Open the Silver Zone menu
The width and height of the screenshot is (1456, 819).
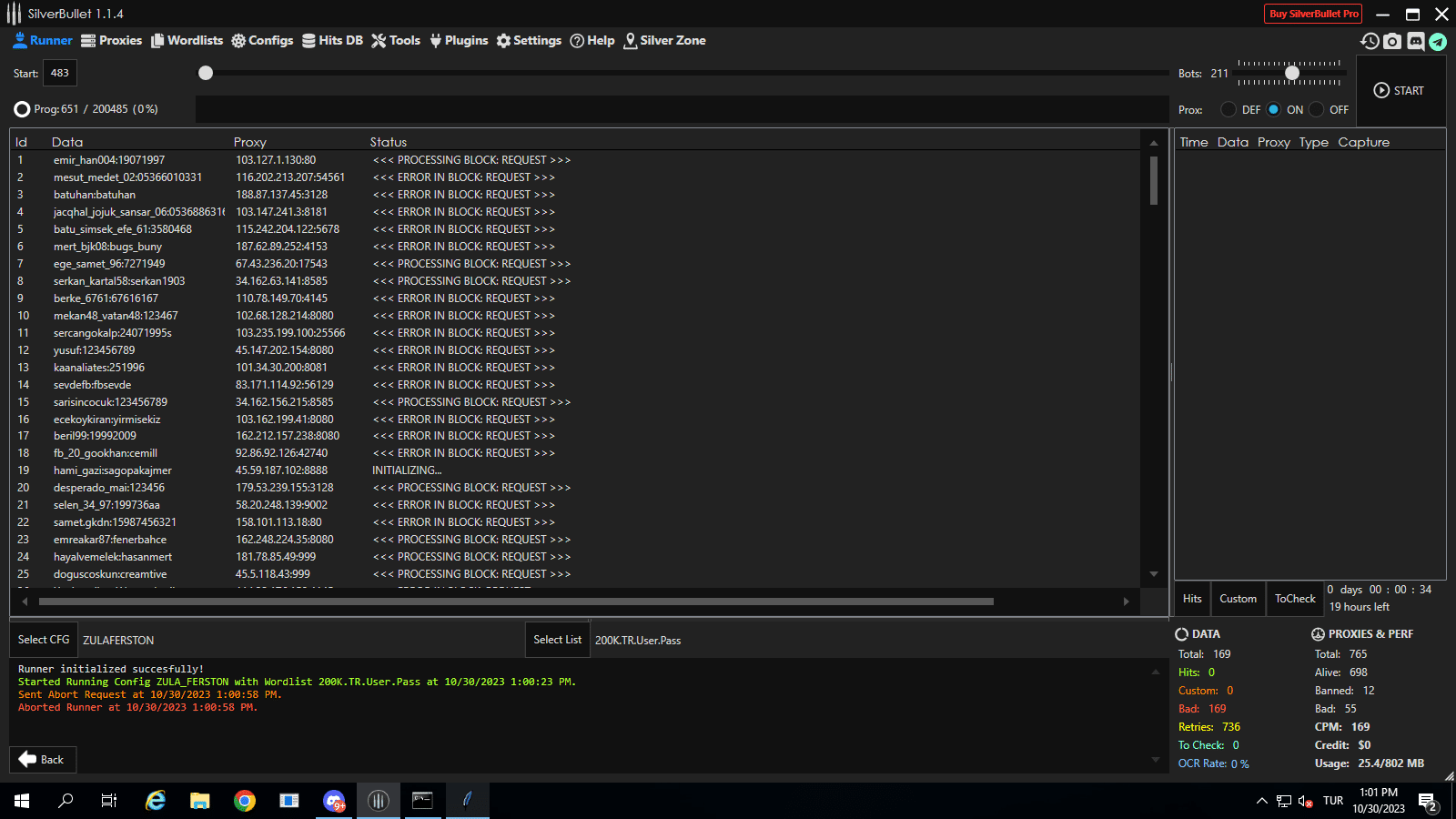coord(664,41)
